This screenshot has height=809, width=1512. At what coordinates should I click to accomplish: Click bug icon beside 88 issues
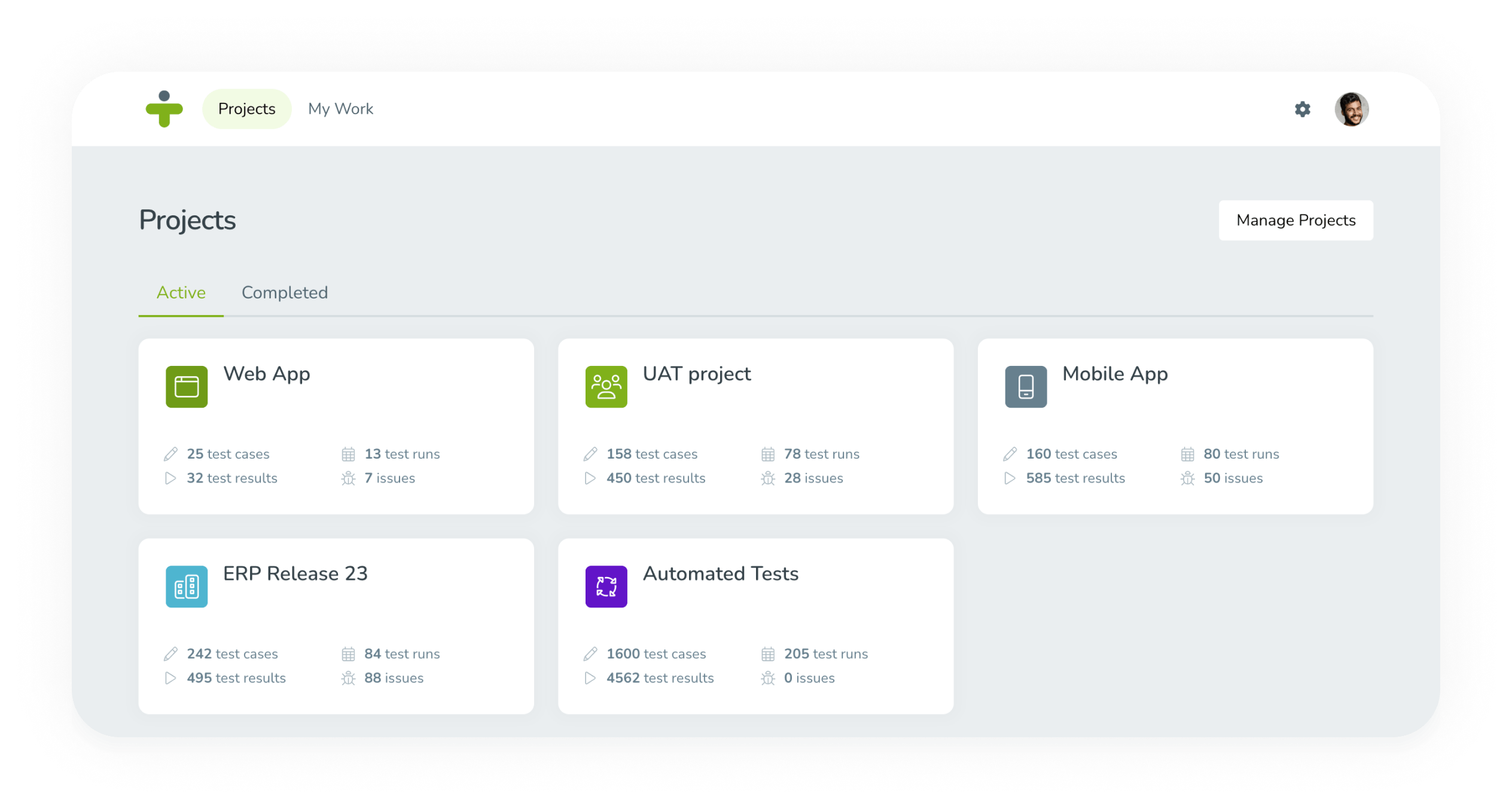point(348,678)
